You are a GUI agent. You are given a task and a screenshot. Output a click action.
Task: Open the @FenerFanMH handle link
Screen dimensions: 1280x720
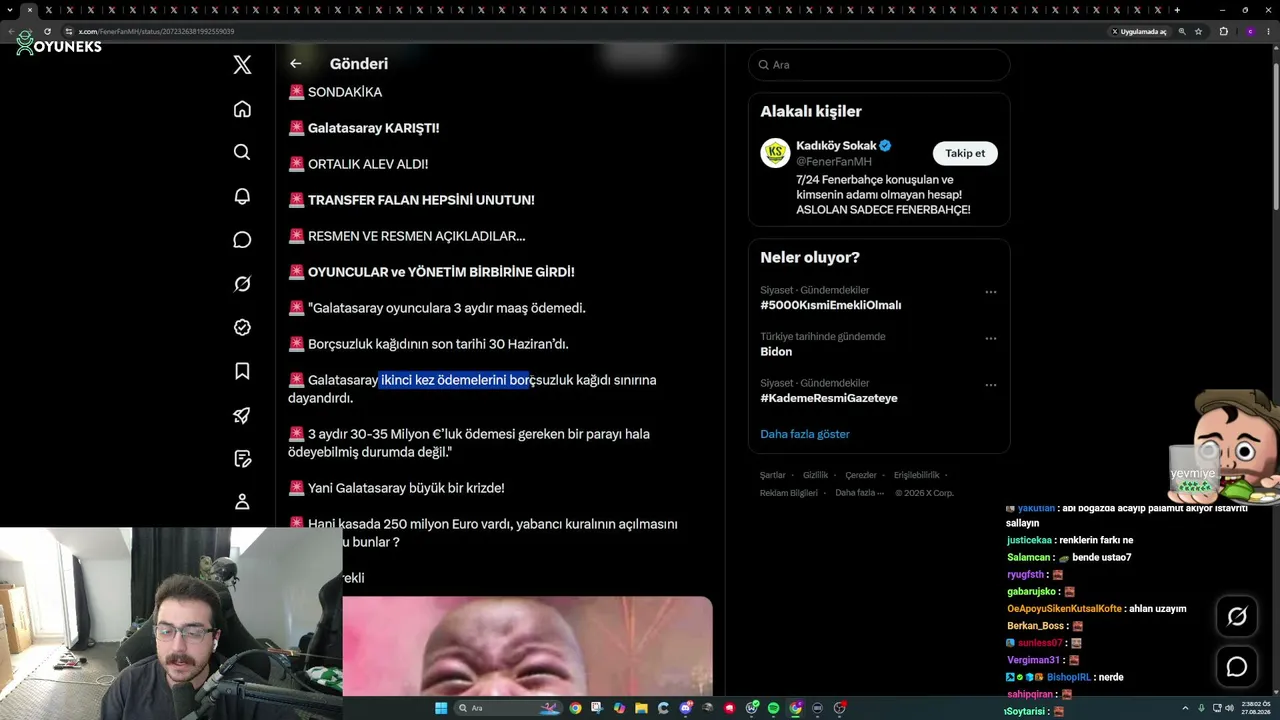[x=834, y=161]
